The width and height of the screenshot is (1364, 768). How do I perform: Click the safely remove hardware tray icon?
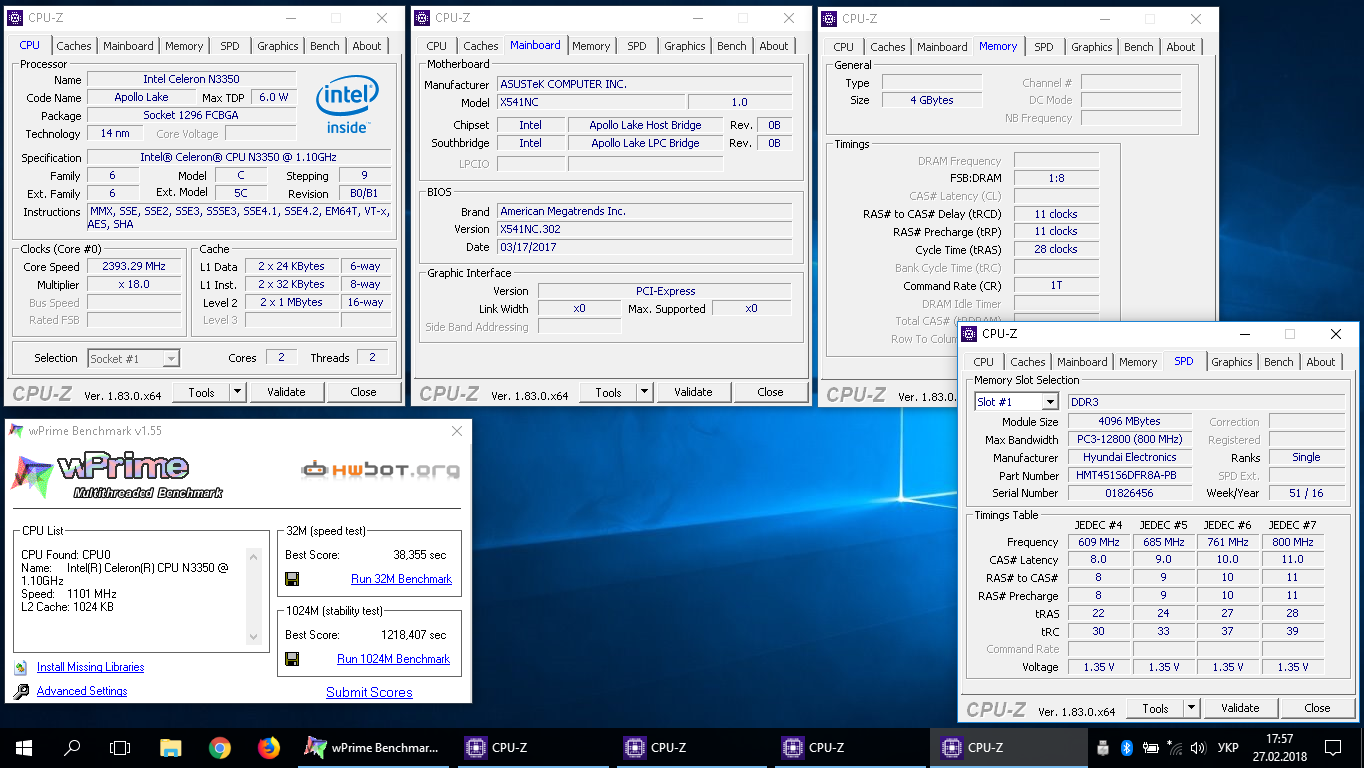tap(1102, 747)
